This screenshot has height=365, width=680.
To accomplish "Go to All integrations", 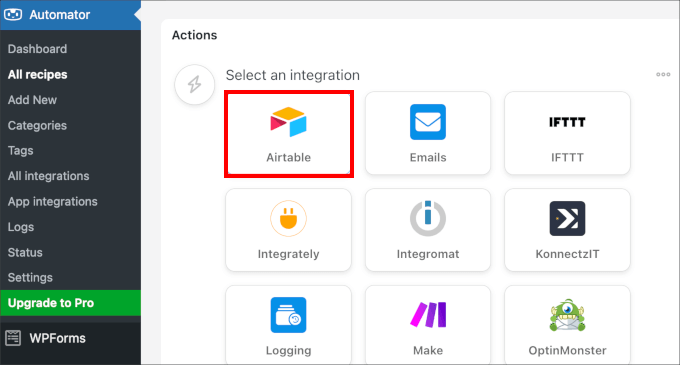I will tap(49, 176).
